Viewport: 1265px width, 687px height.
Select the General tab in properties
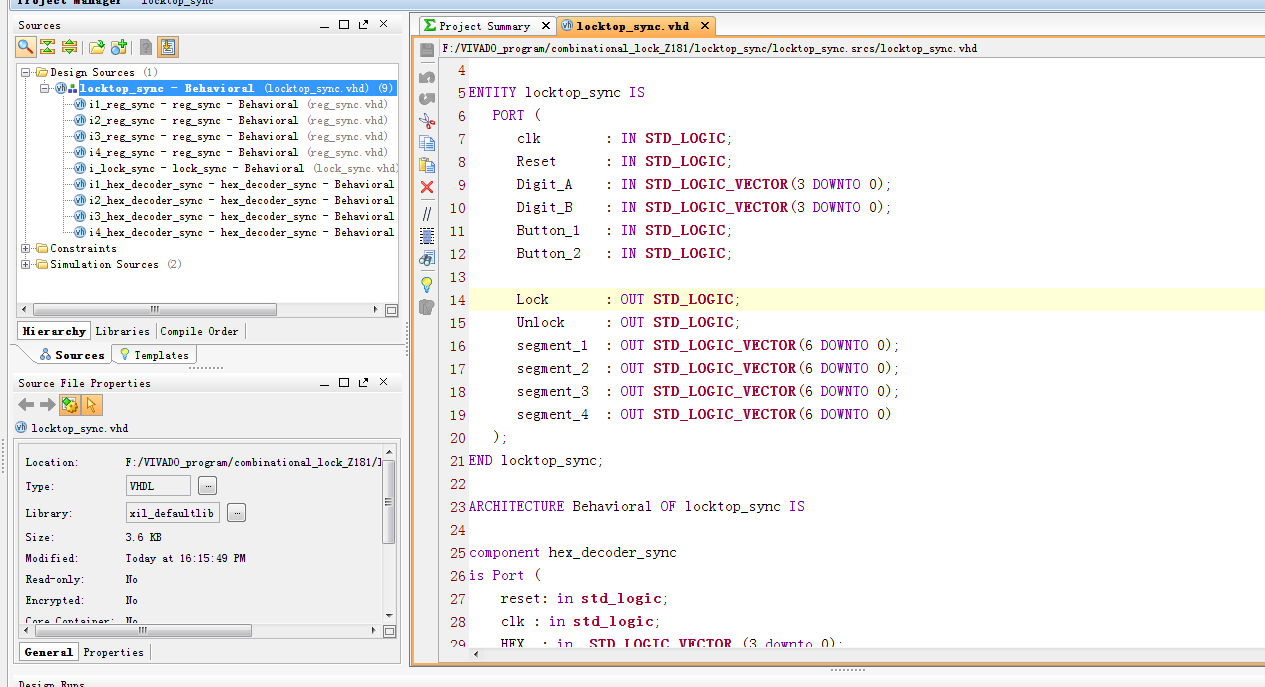[48, 652]
